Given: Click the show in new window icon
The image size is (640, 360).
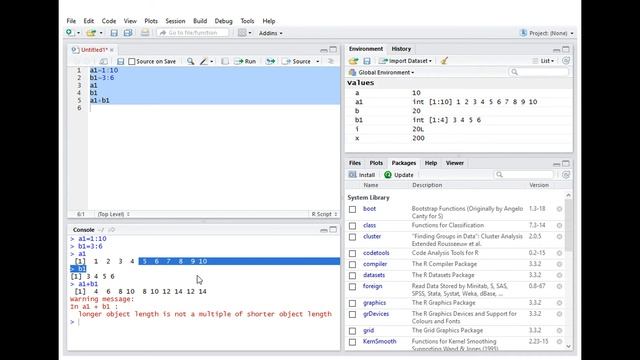Looking at the screenshot, I should click(104, 61).
